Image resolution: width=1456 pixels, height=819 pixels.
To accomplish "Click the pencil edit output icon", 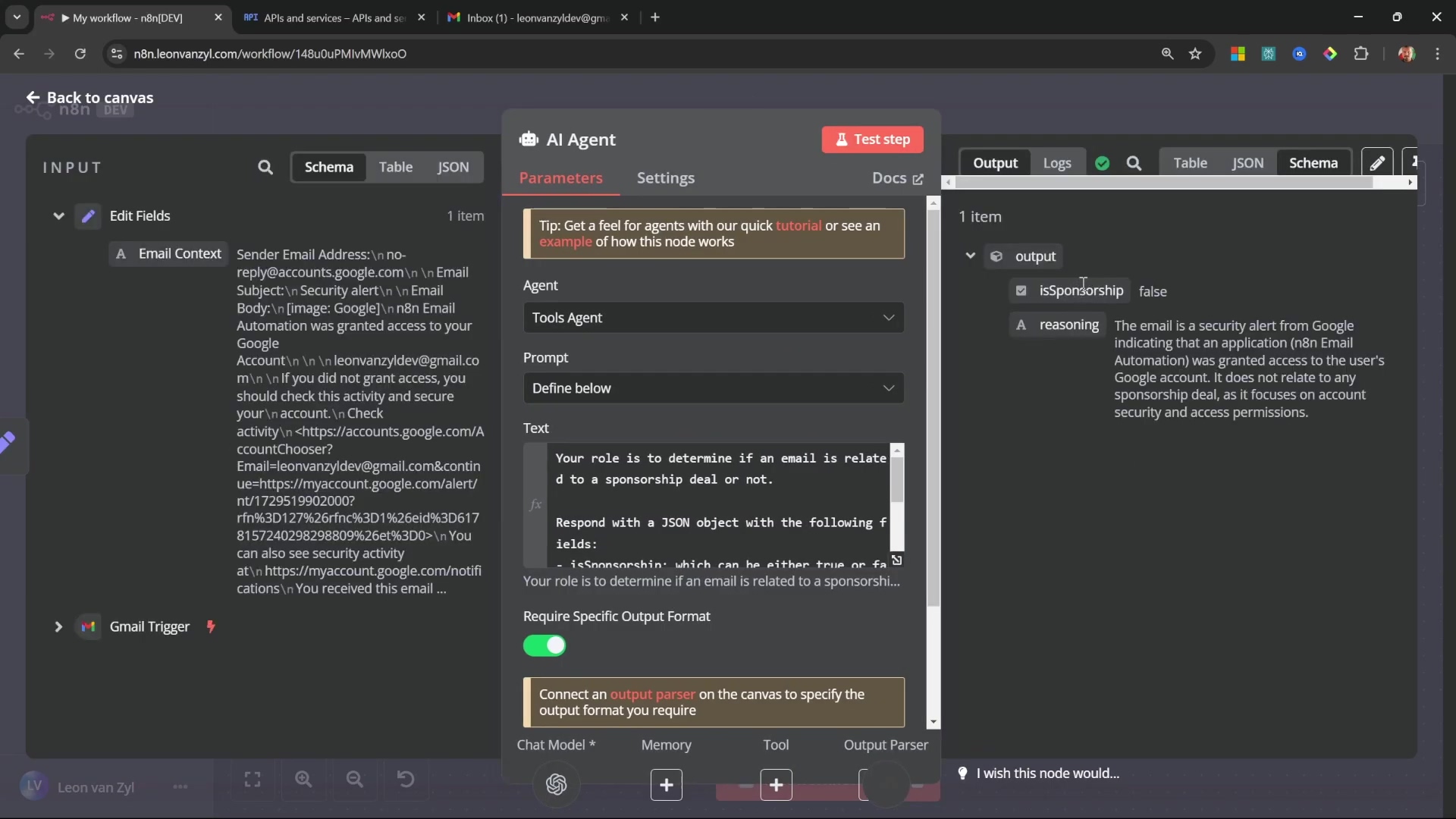I will coord(1377,163).
